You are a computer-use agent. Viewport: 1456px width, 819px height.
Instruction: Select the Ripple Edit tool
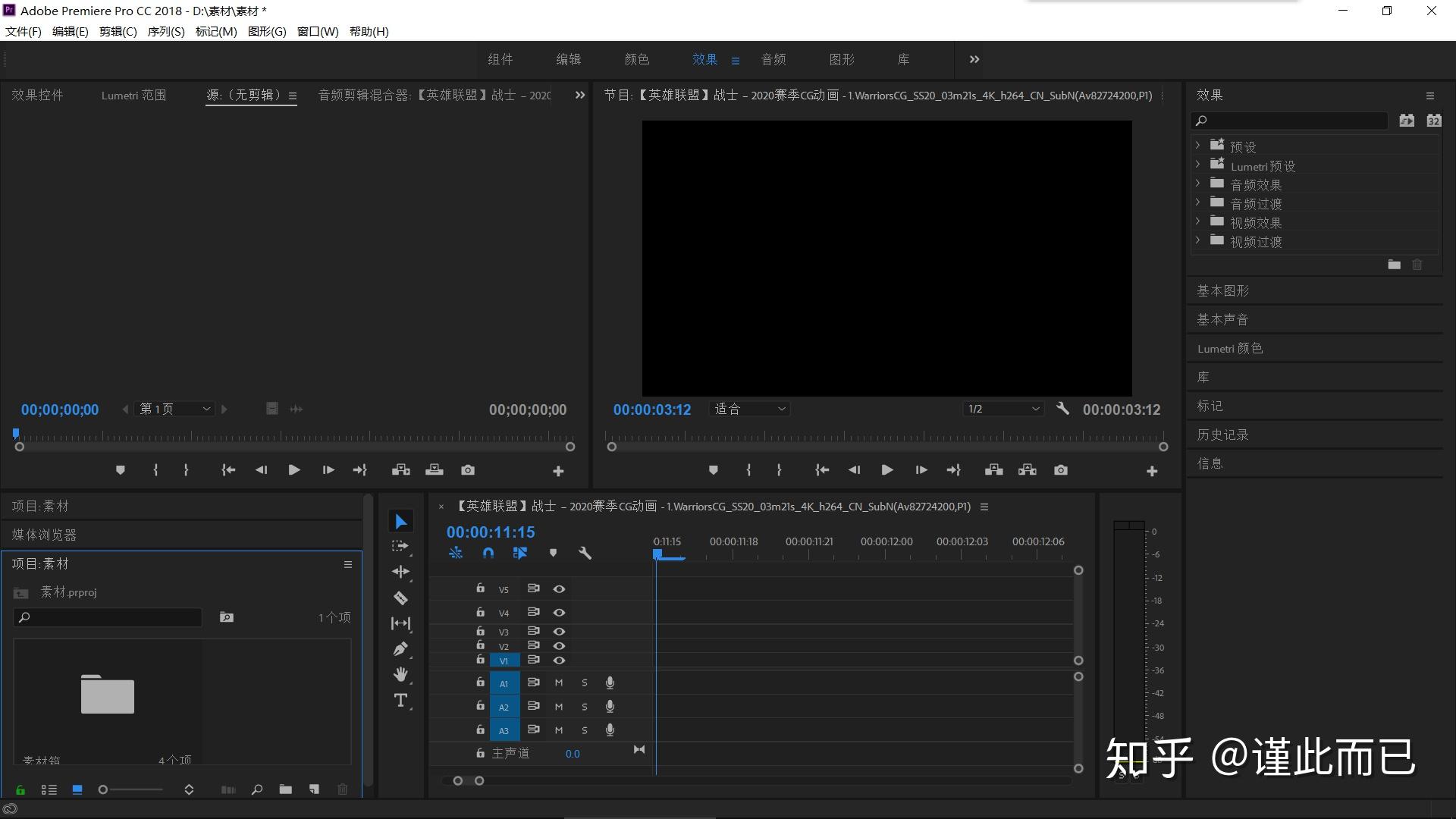click(x=400, y=572)
